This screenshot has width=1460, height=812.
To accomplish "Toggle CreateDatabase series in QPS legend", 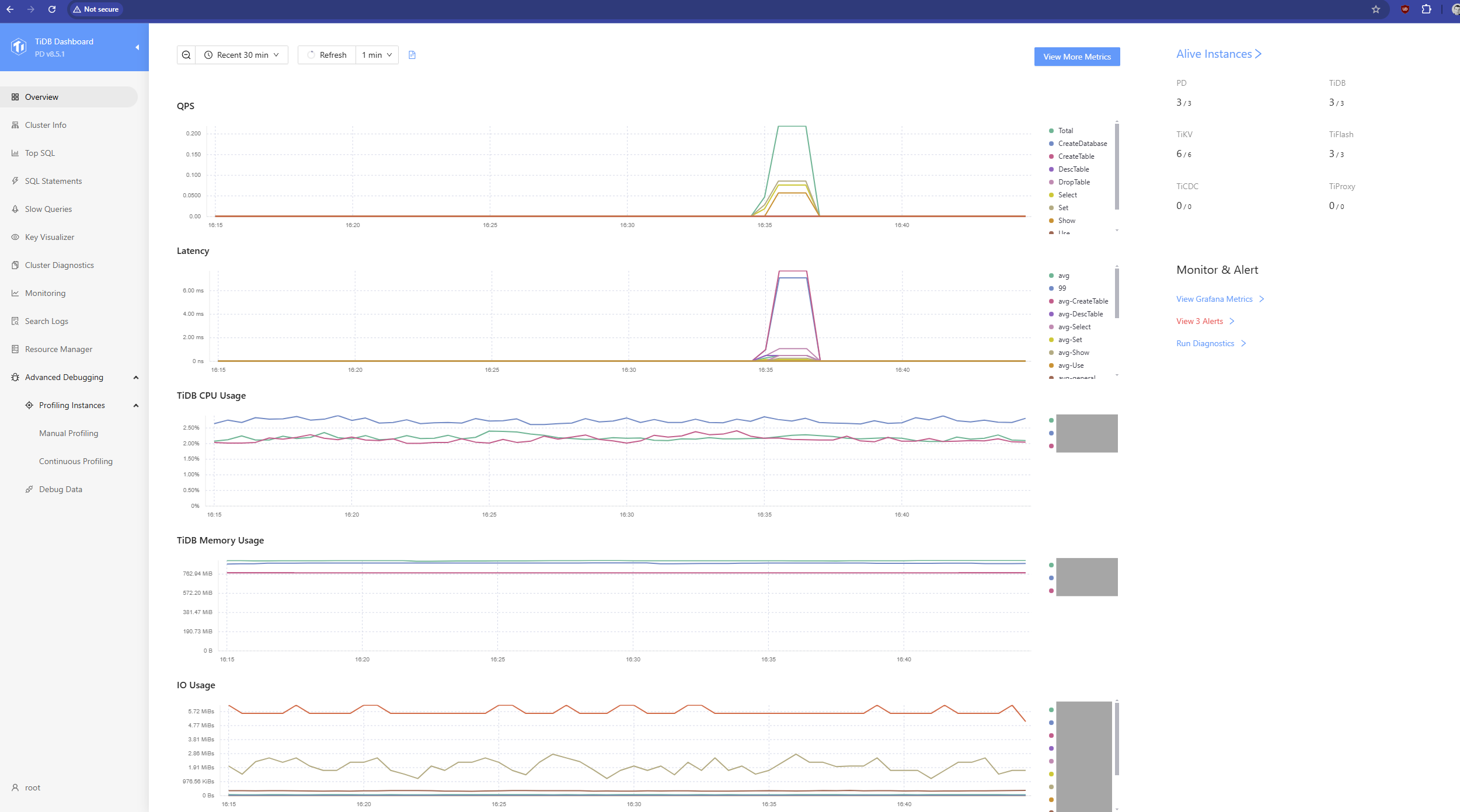I will pyautogui.click(x=1078, y=144).
